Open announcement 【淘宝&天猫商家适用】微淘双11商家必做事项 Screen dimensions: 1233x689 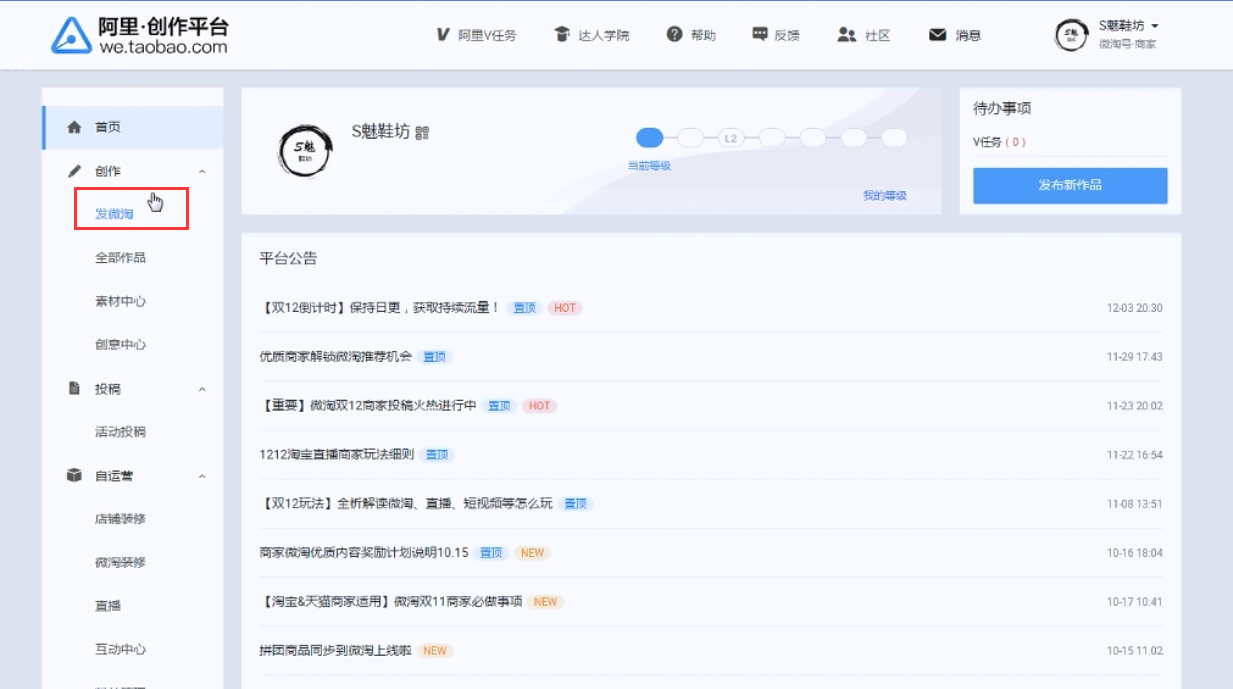391,602
